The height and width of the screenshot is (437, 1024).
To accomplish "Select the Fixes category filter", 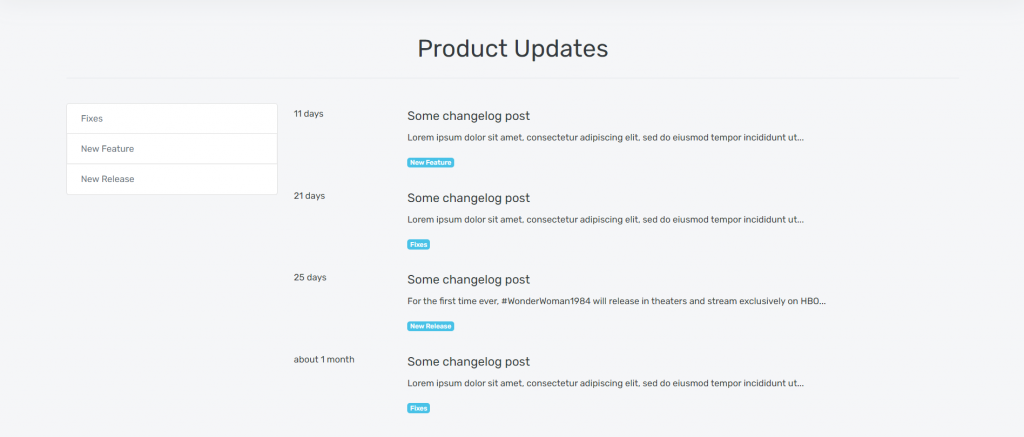I will pyautogui.click(x=172, y=119).
